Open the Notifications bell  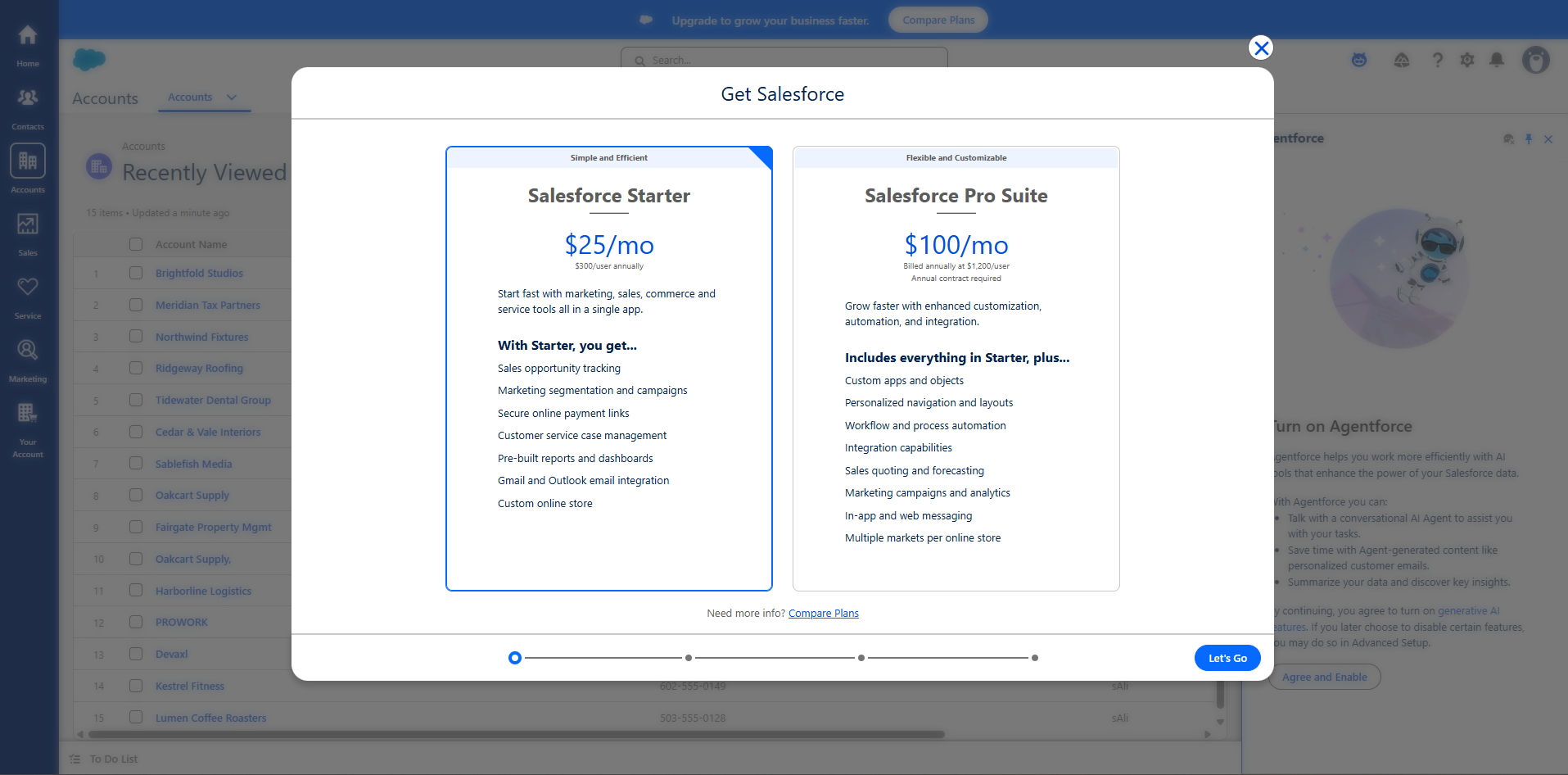1497,60
